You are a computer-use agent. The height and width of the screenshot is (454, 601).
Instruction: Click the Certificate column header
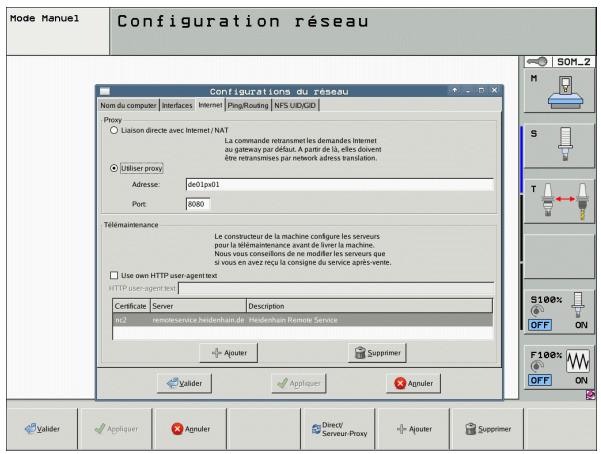coord(131,306)
